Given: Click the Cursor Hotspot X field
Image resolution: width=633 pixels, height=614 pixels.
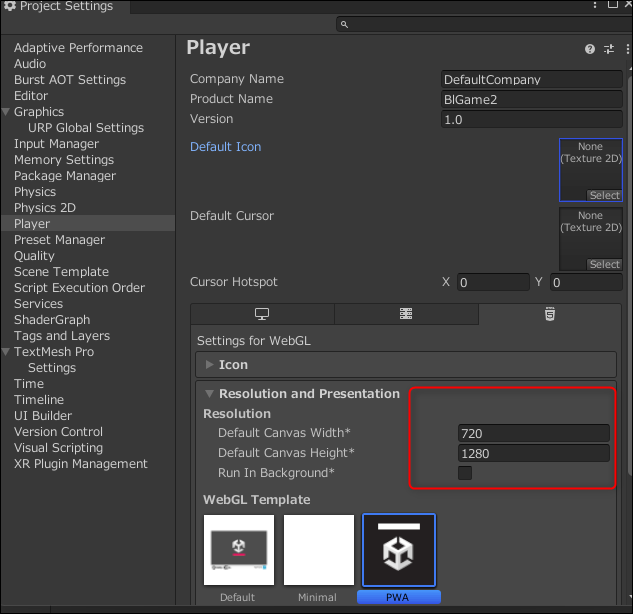Looking at the screenshot, I should (x=493, y=282).
